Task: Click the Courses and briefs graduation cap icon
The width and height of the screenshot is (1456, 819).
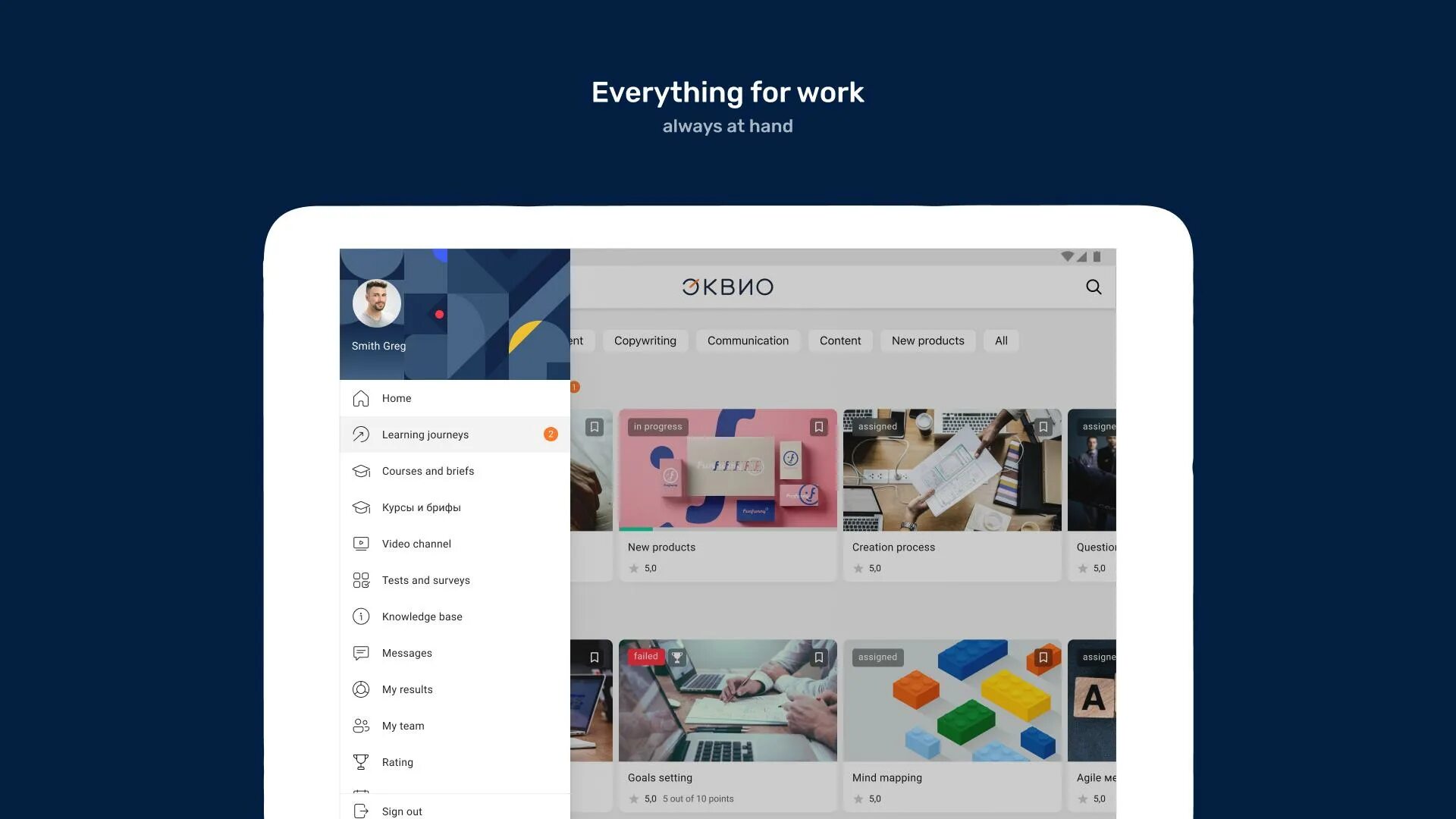Action: [x=361, y=471]
